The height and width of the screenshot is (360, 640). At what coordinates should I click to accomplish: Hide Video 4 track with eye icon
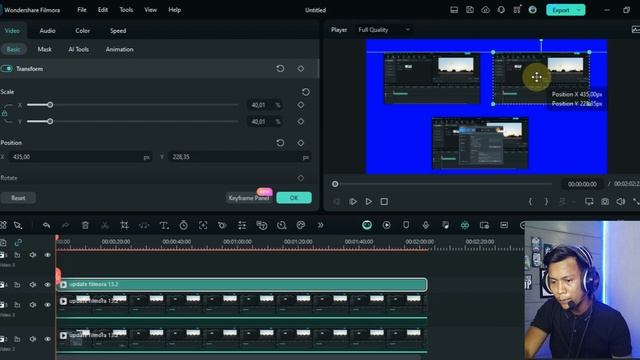[47, 284]
